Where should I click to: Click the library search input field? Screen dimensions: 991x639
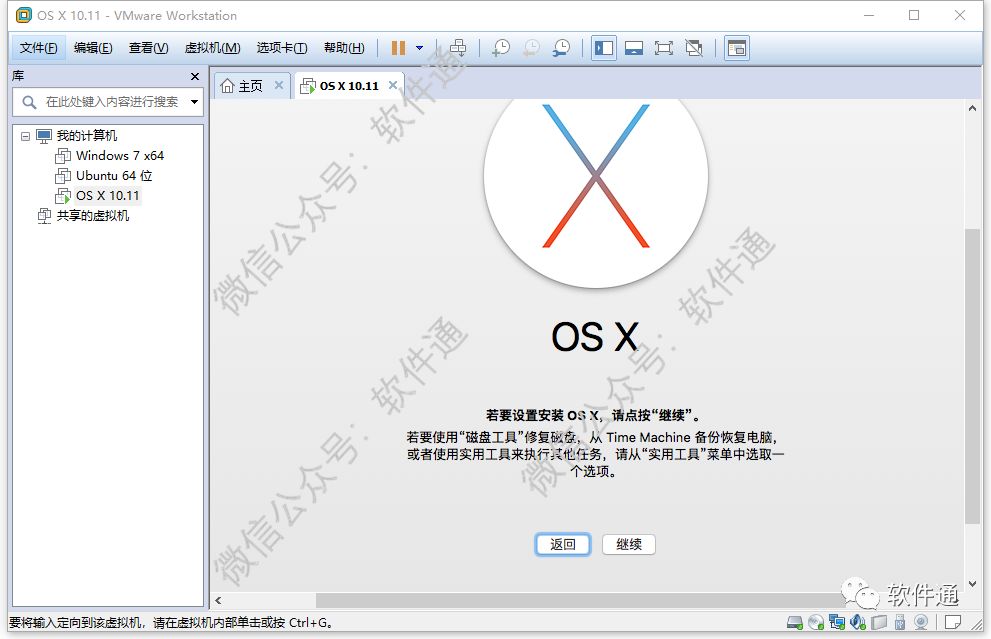(111, 102)
